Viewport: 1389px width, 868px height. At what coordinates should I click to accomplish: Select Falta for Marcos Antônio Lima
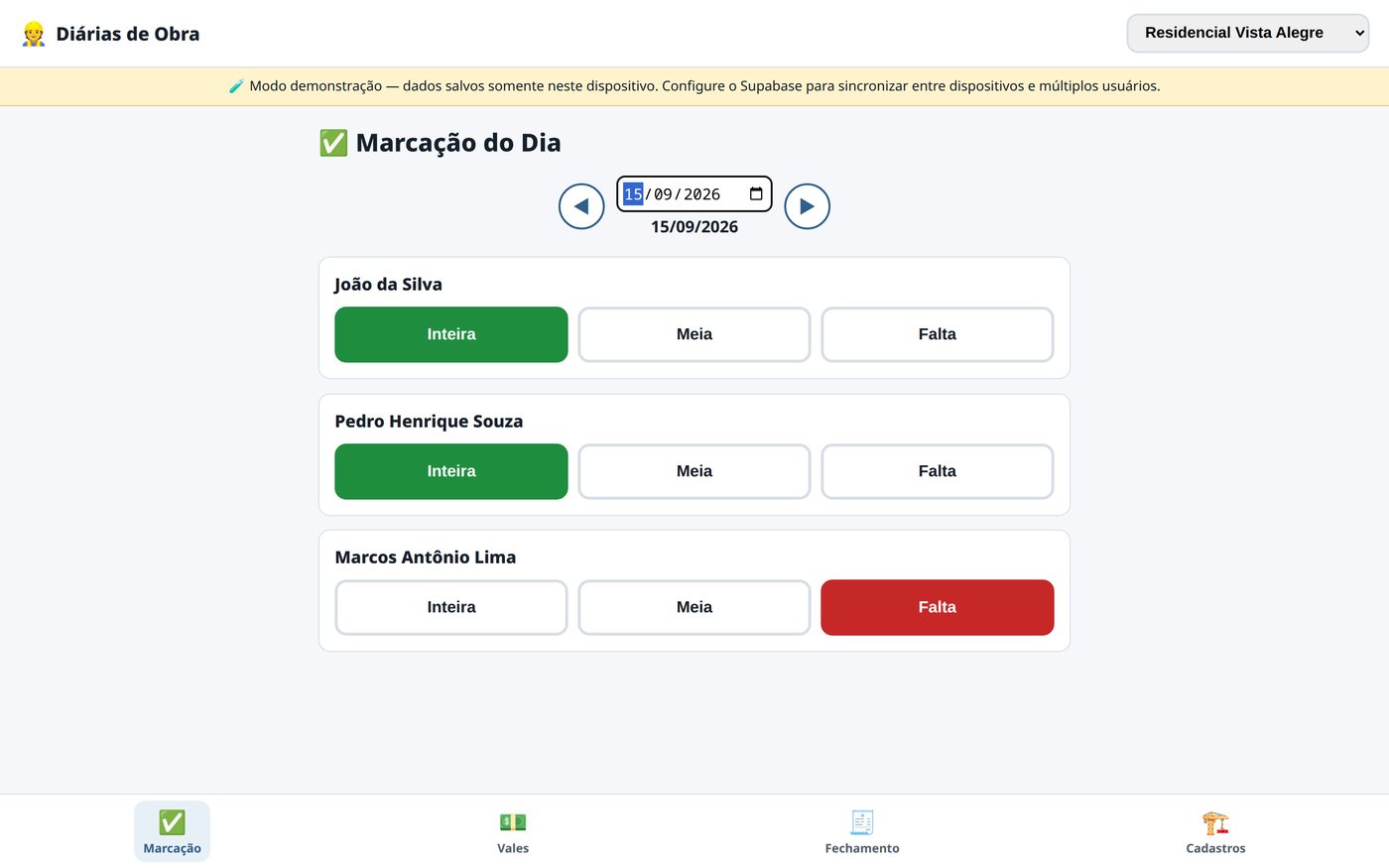pos(938,607)
